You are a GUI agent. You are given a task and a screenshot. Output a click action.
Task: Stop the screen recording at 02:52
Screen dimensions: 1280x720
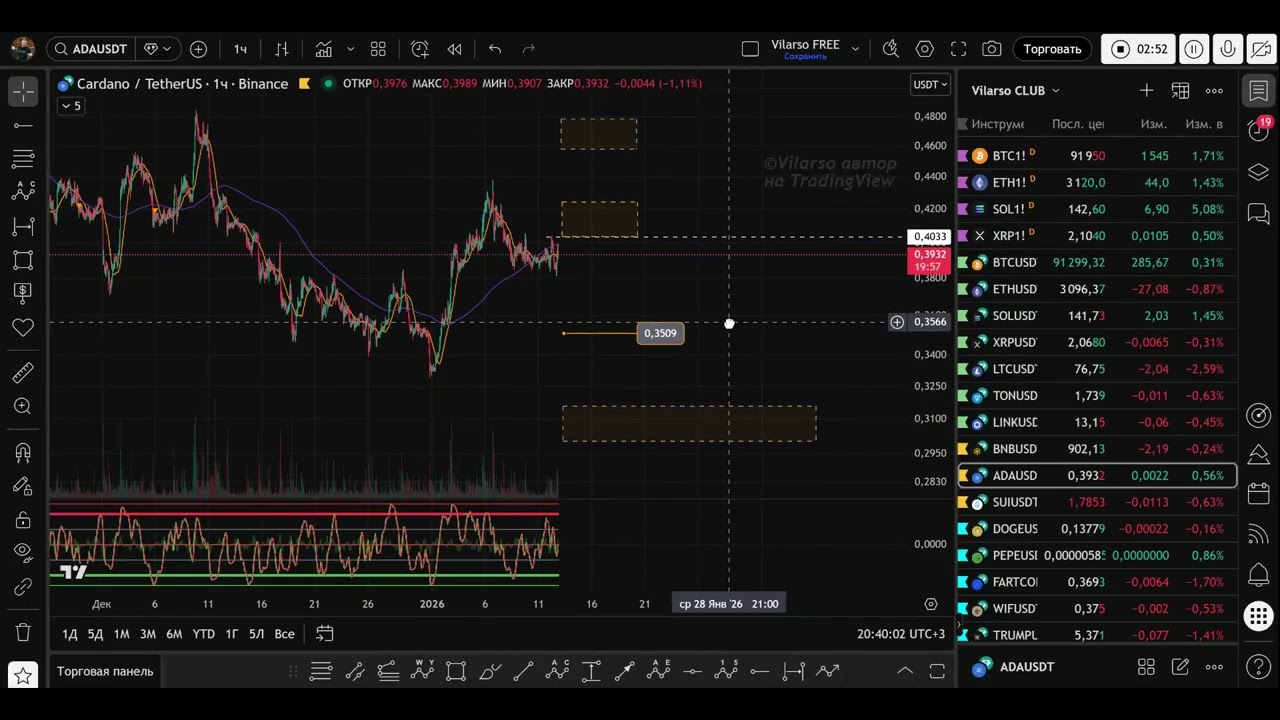coord(1139,49)
